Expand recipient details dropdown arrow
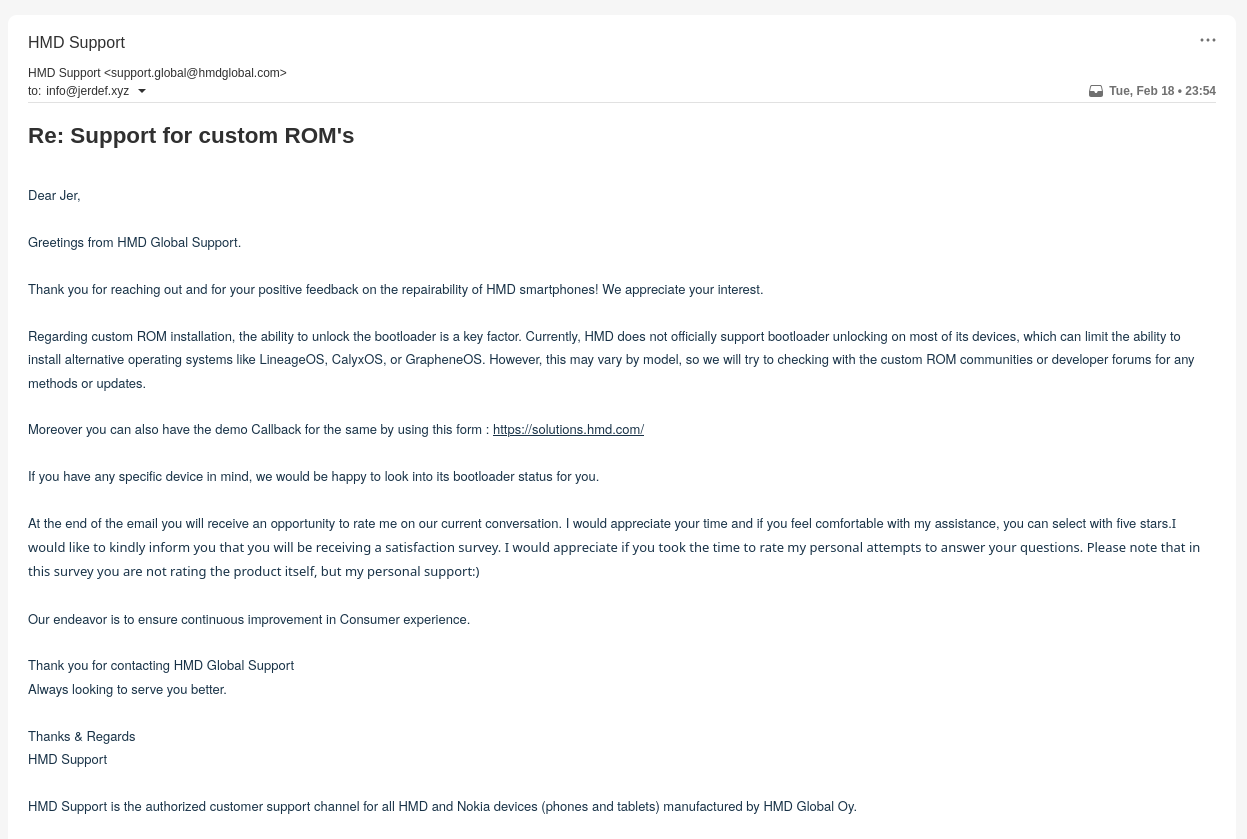The width and height of the screenshot is (1247, 839). 142,91
